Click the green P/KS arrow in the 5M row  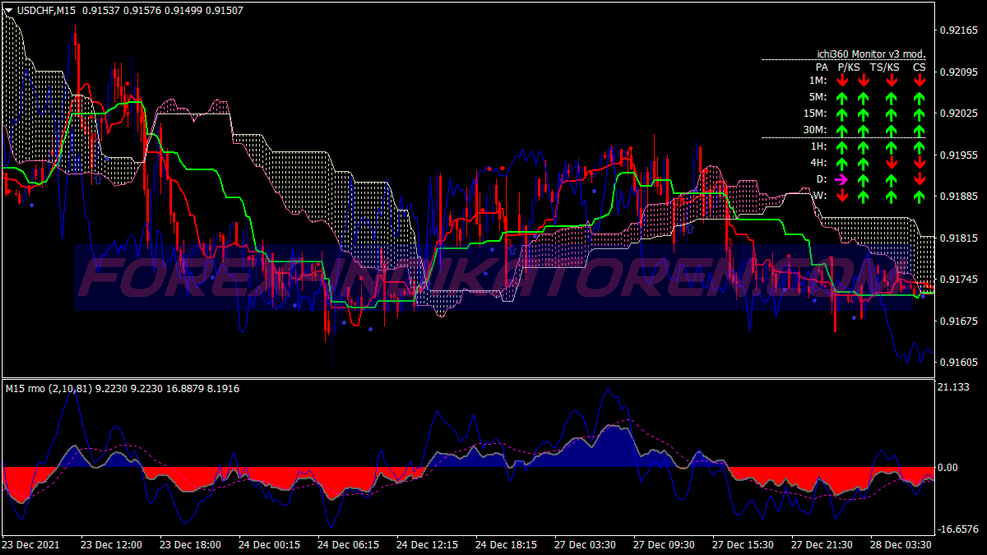point(864,98)
